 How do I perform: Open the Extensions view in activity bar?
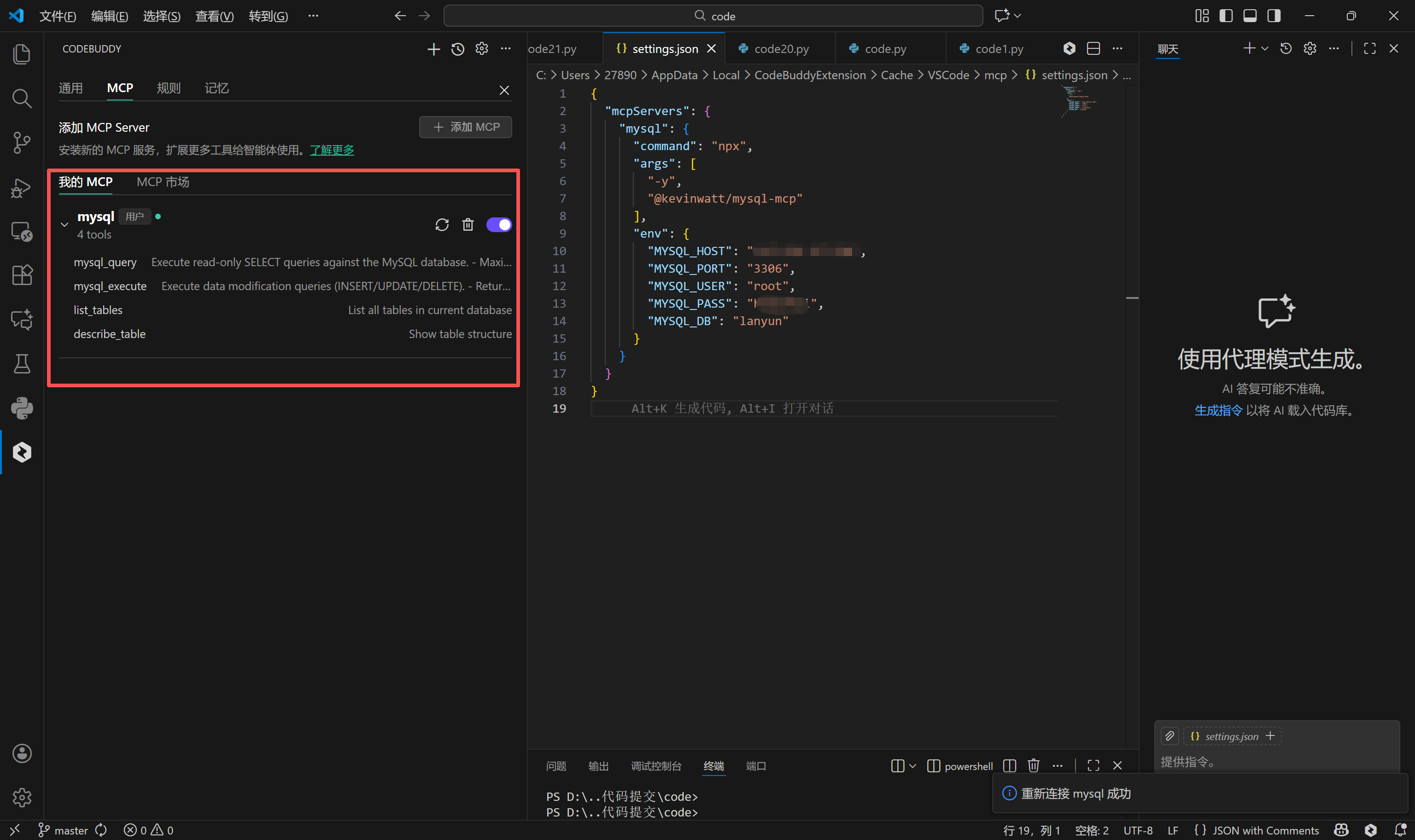[x=22, y=275]
